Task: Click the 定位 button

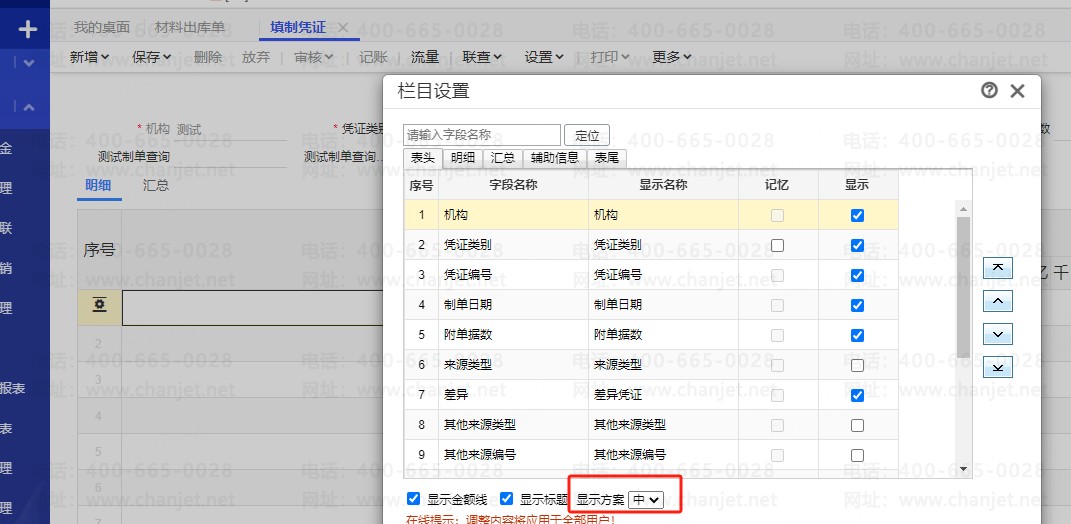Action: (587, 135)
